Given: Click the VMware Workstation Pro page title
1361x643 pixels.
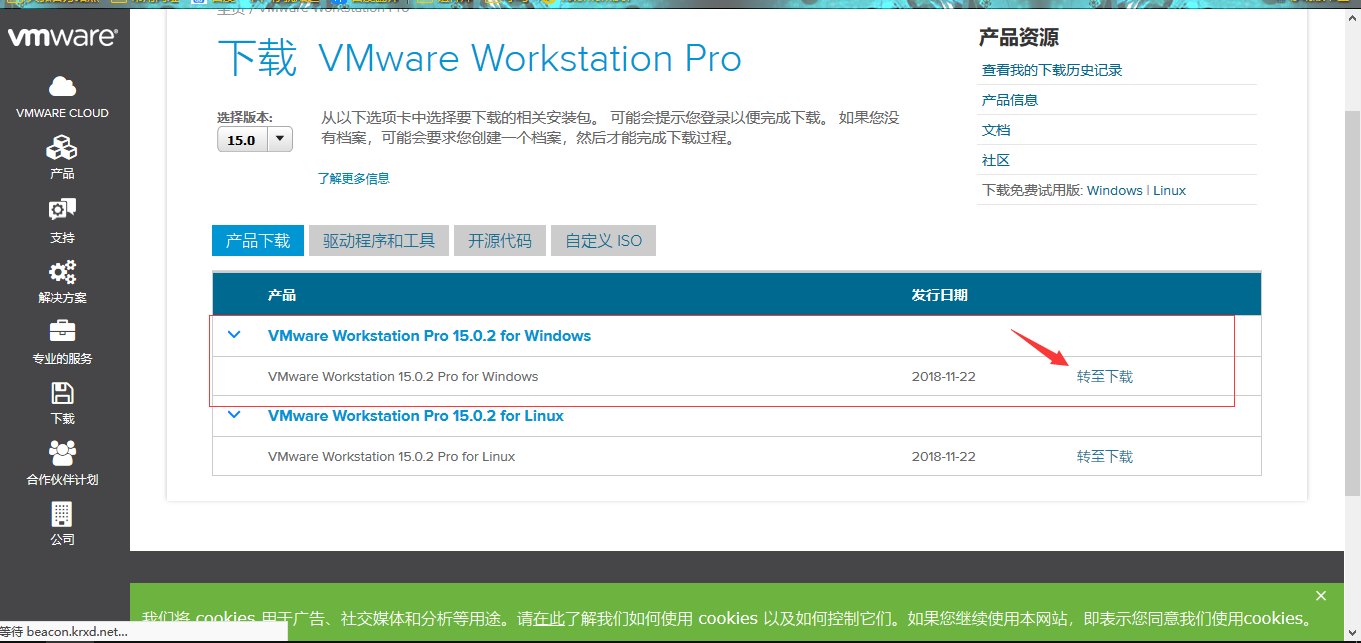Looking at the screenshot, I should (x=530, y=59).
